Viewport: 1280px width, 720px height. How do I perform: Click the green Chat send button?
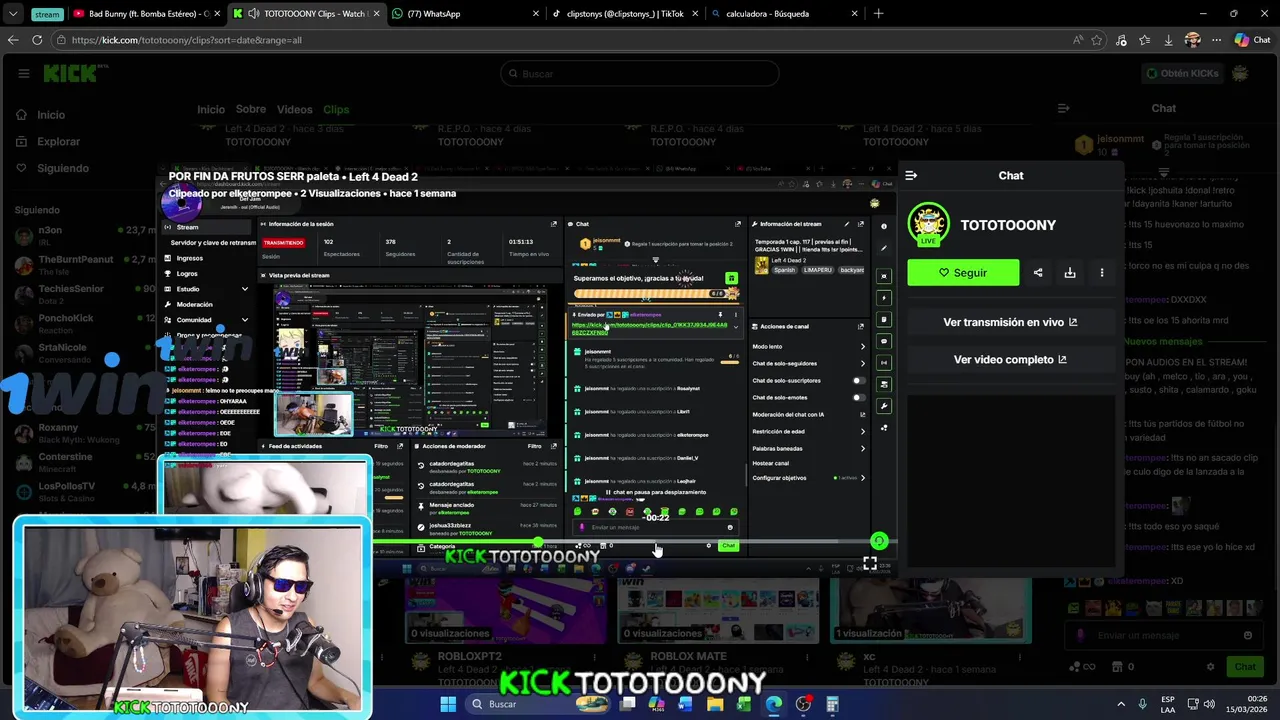pyautogui.click(x=1244, y=667)
